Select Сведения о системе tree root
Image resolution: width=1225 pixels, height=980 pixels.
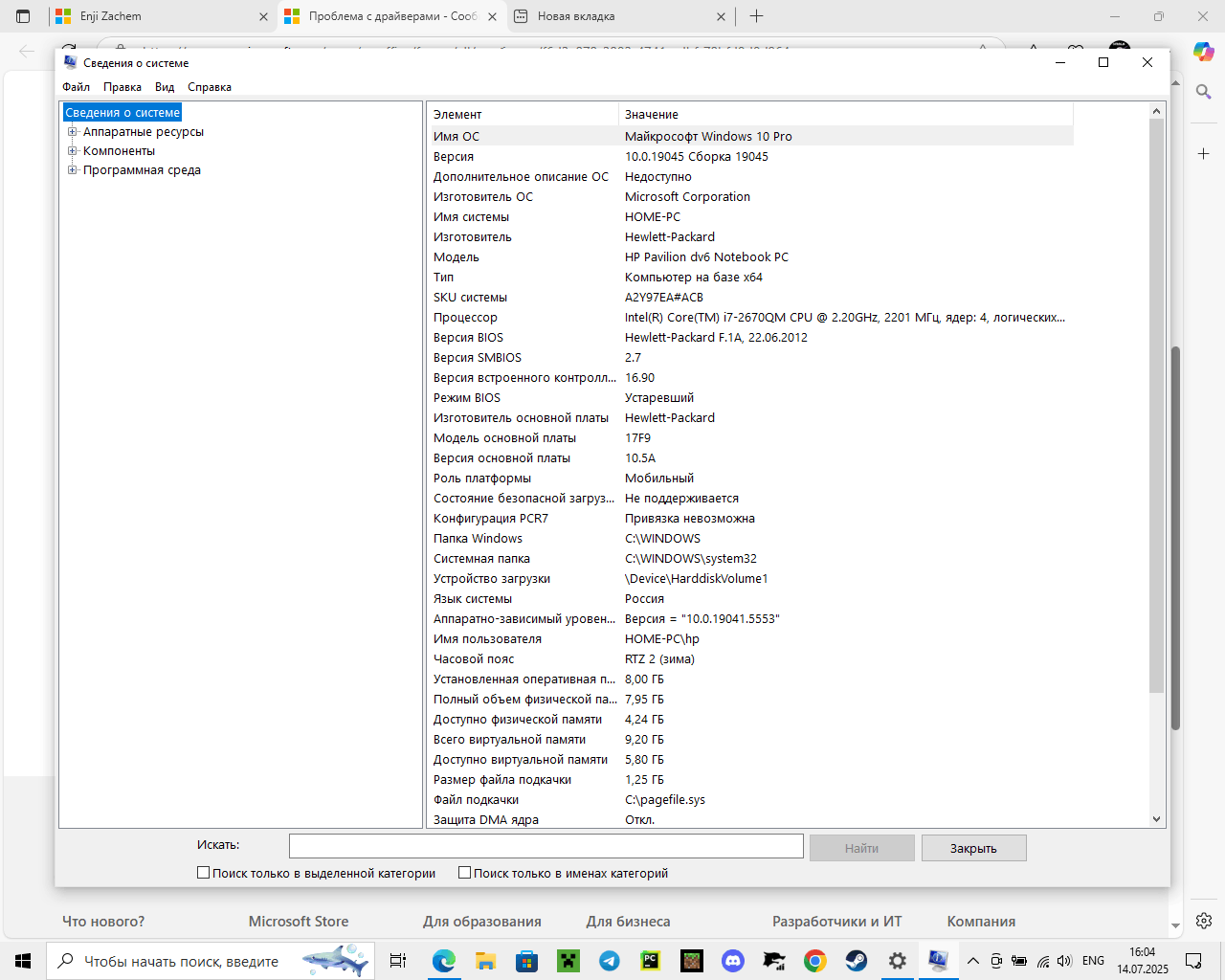pos(122,113)
